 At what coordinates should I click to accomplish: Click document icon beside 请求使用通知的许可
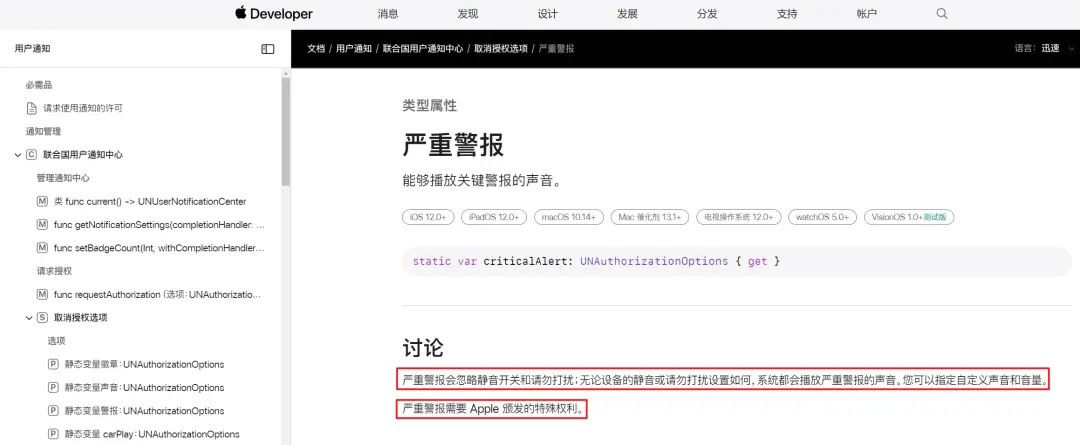(31, 108)
